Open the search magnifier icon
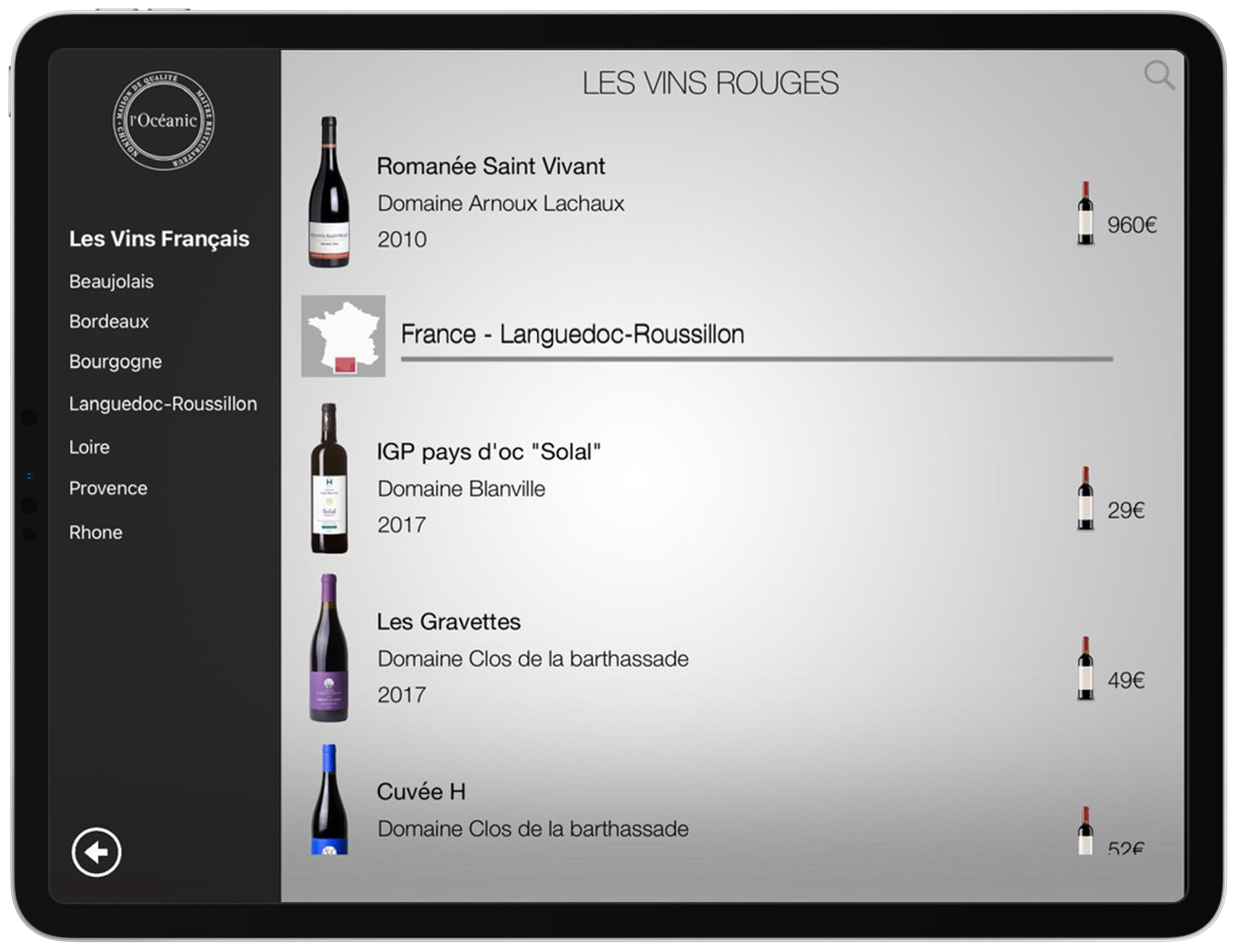Image resolution: width=1237 pixels, height=952 pixels. (1158, 76)
